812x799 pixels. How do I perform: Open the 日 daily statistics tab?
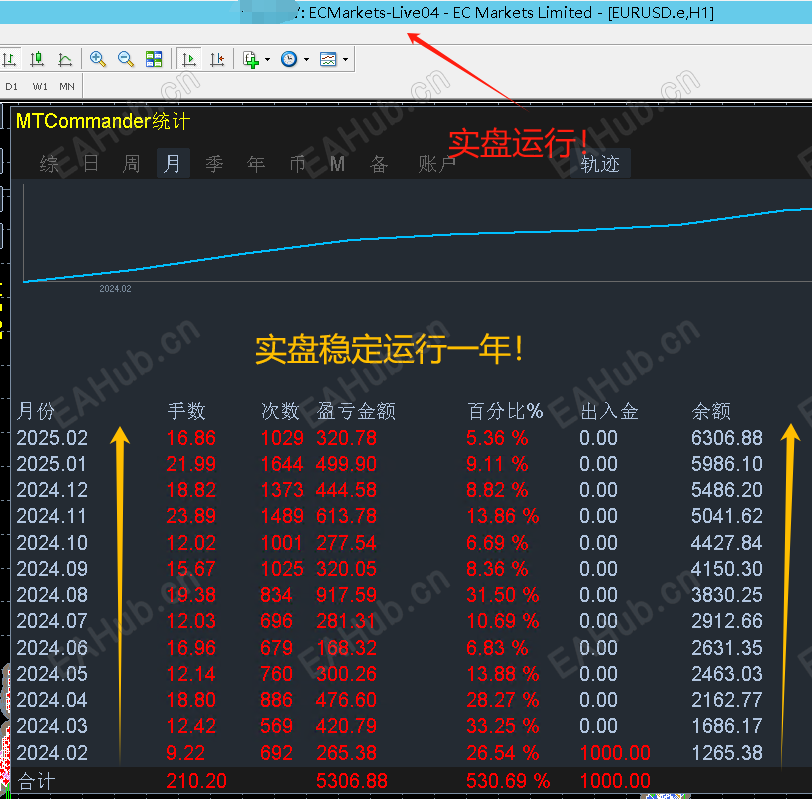(91, 164)
